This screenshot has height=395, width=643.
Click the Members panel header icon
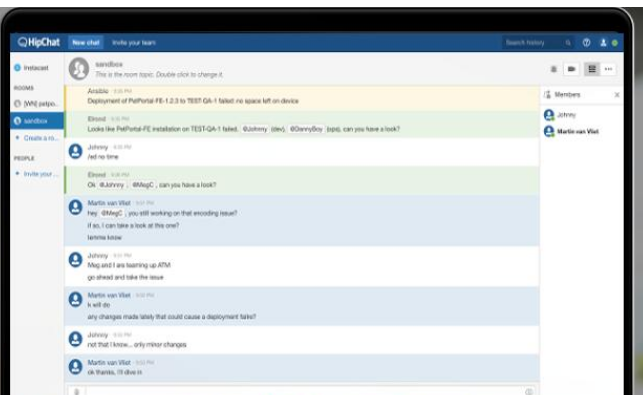tap(547, 95)
